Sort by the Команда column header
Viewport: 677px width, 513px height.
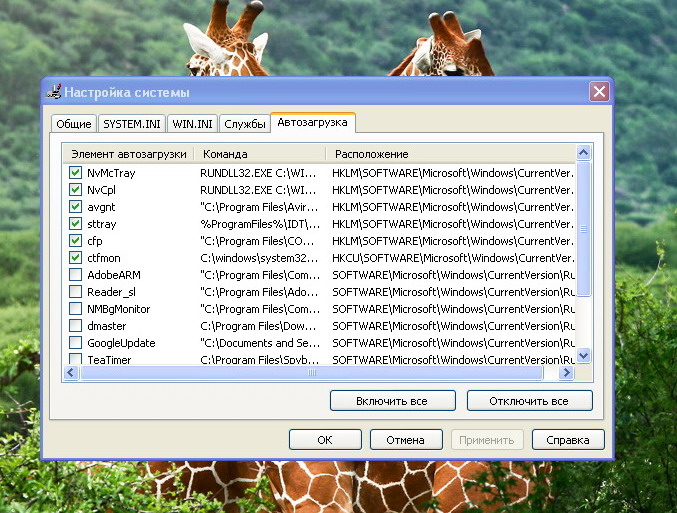[260, 154]
